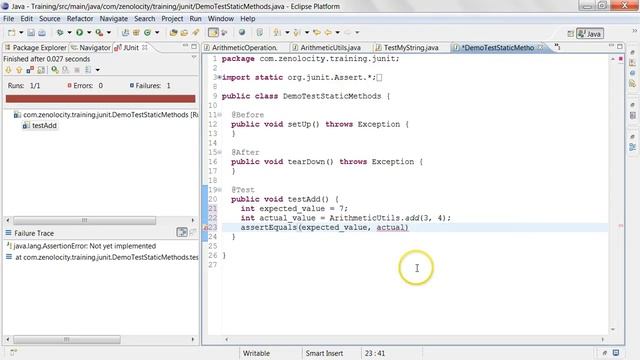Image resolution: width=640 pixels, height=360 pixels.
Task: Open the External Tools dropdown arrow
Action: pyautogui.click(x=109, y=33)
